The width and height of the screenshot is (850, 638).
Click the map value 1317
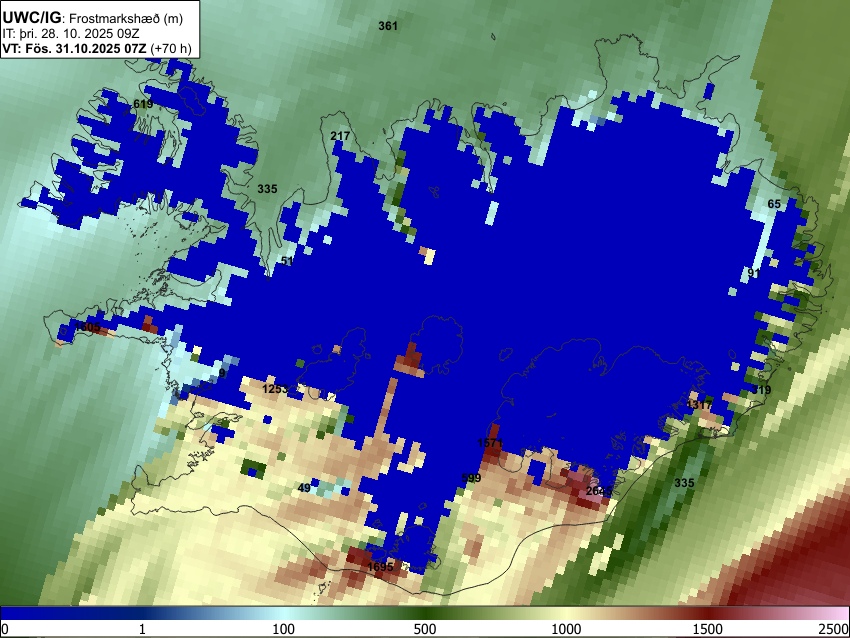pyautogui.click(x=699, y=405)
